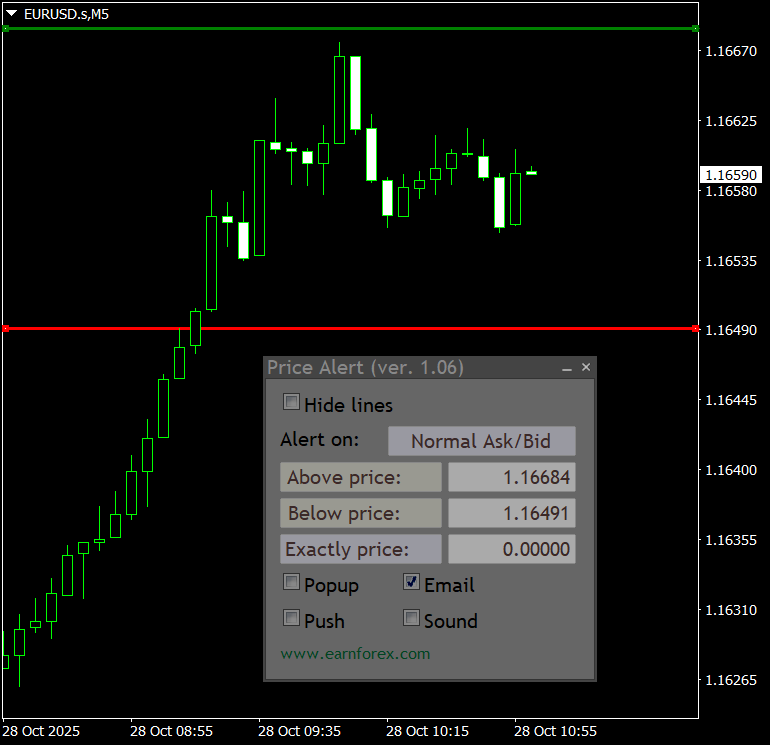Click the Above price label button

pos(361,478)
